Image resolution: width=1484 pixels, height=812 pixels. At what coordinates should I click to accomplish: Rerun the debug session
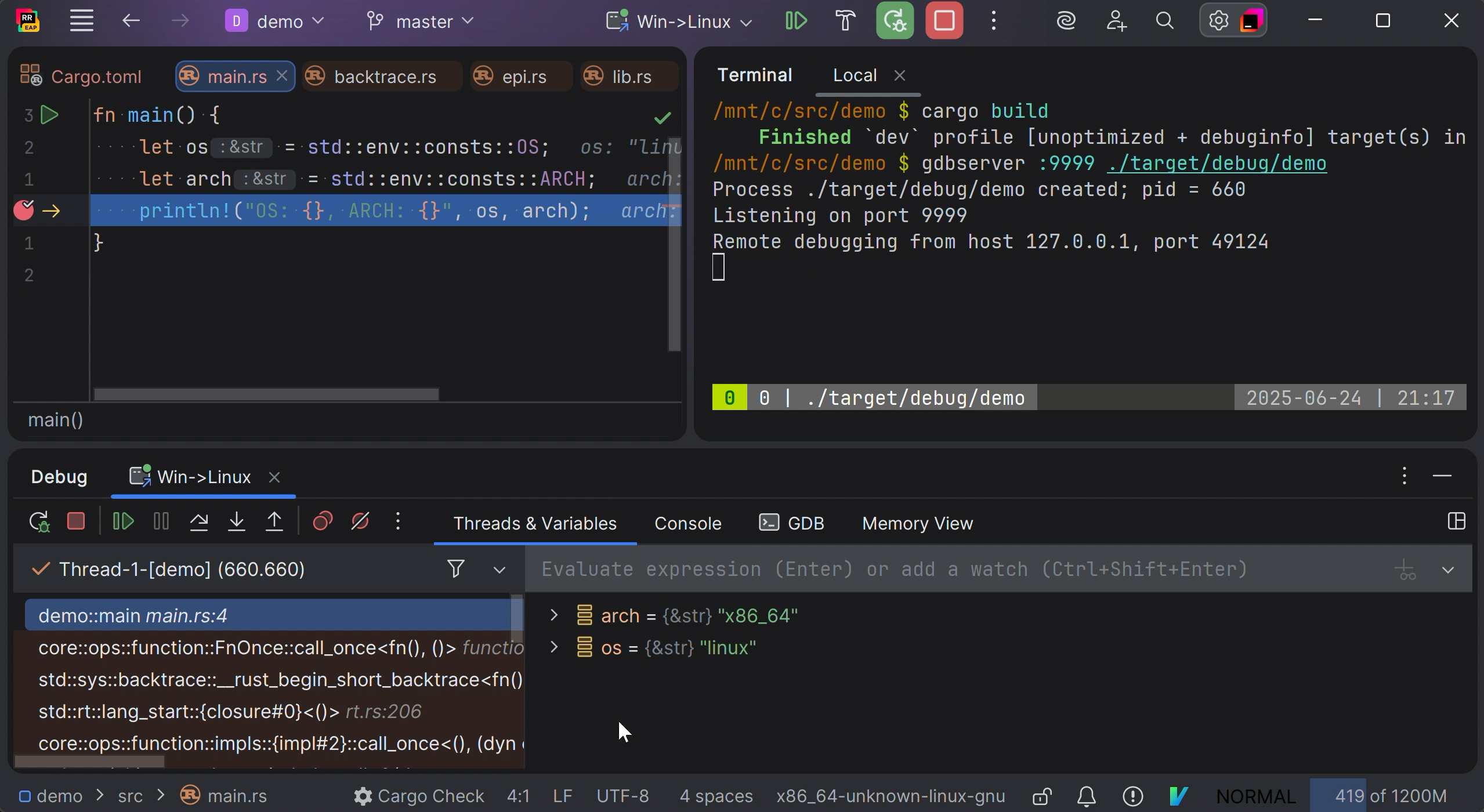(39, 521)
